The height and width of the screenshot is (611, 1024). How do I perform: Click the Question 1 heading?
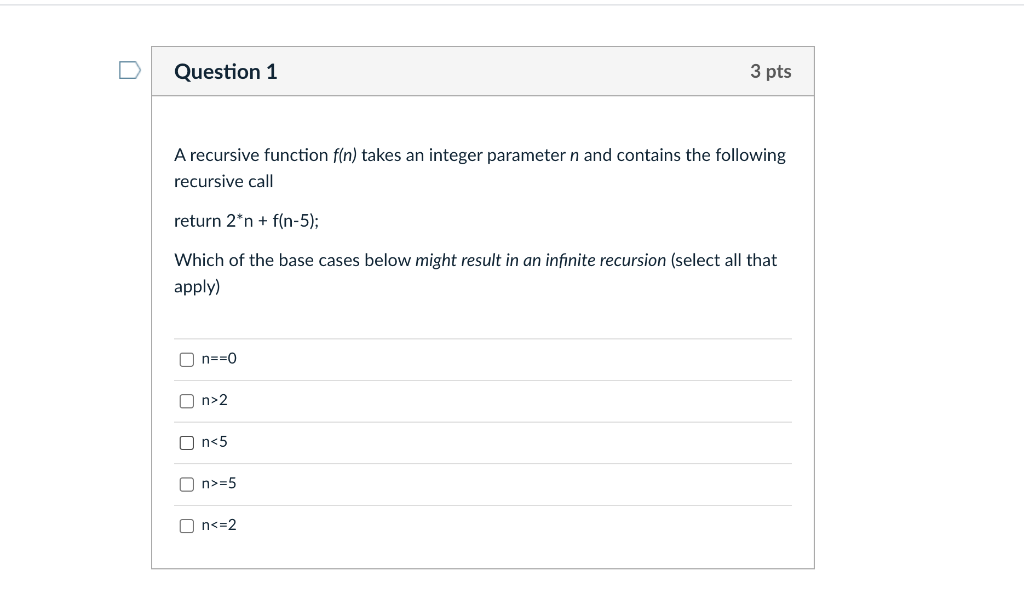click(x=226, y=71)
